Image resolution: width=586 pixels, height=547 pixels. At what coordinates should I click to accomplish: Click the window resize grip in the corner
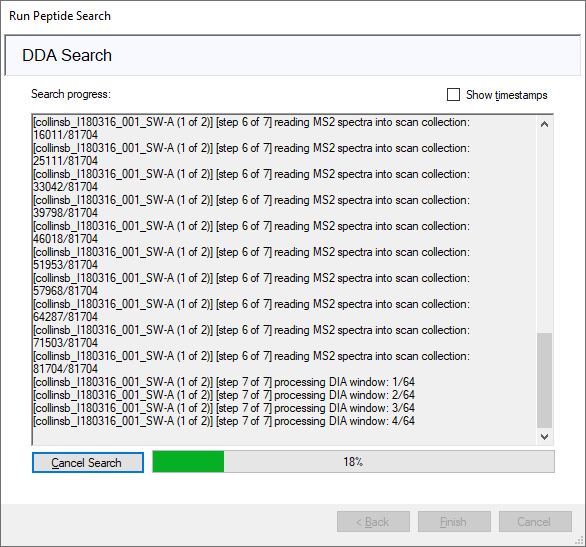(x=580, y=541)
